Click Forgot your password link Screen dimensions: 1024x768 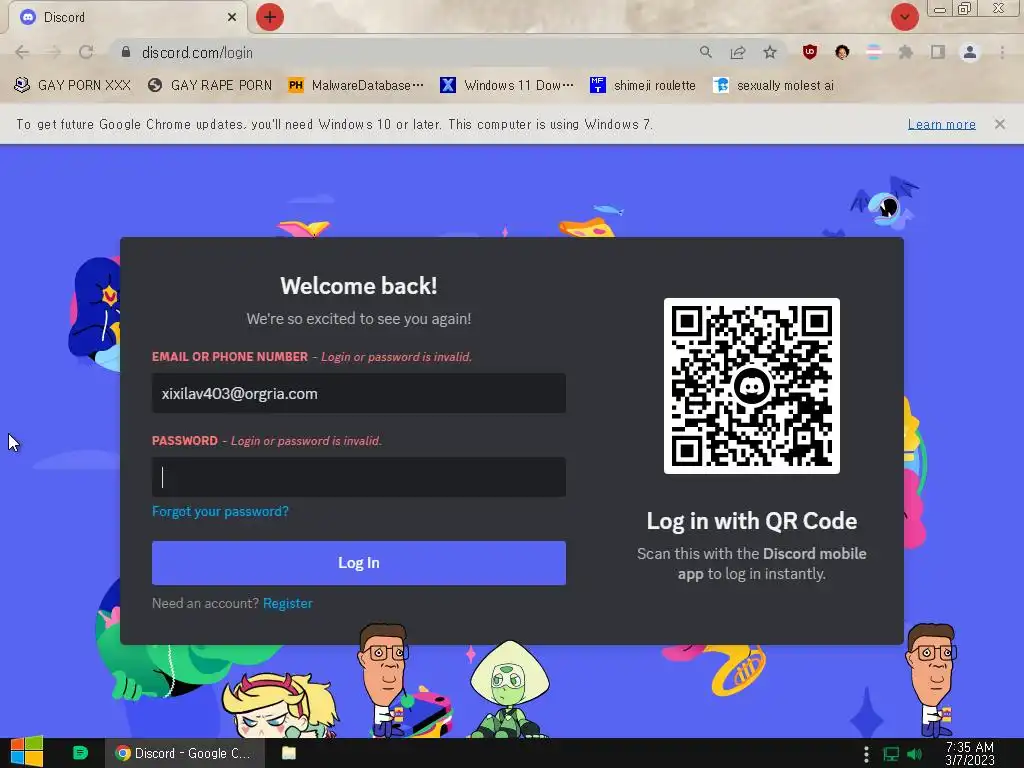[x=220, y=511]
